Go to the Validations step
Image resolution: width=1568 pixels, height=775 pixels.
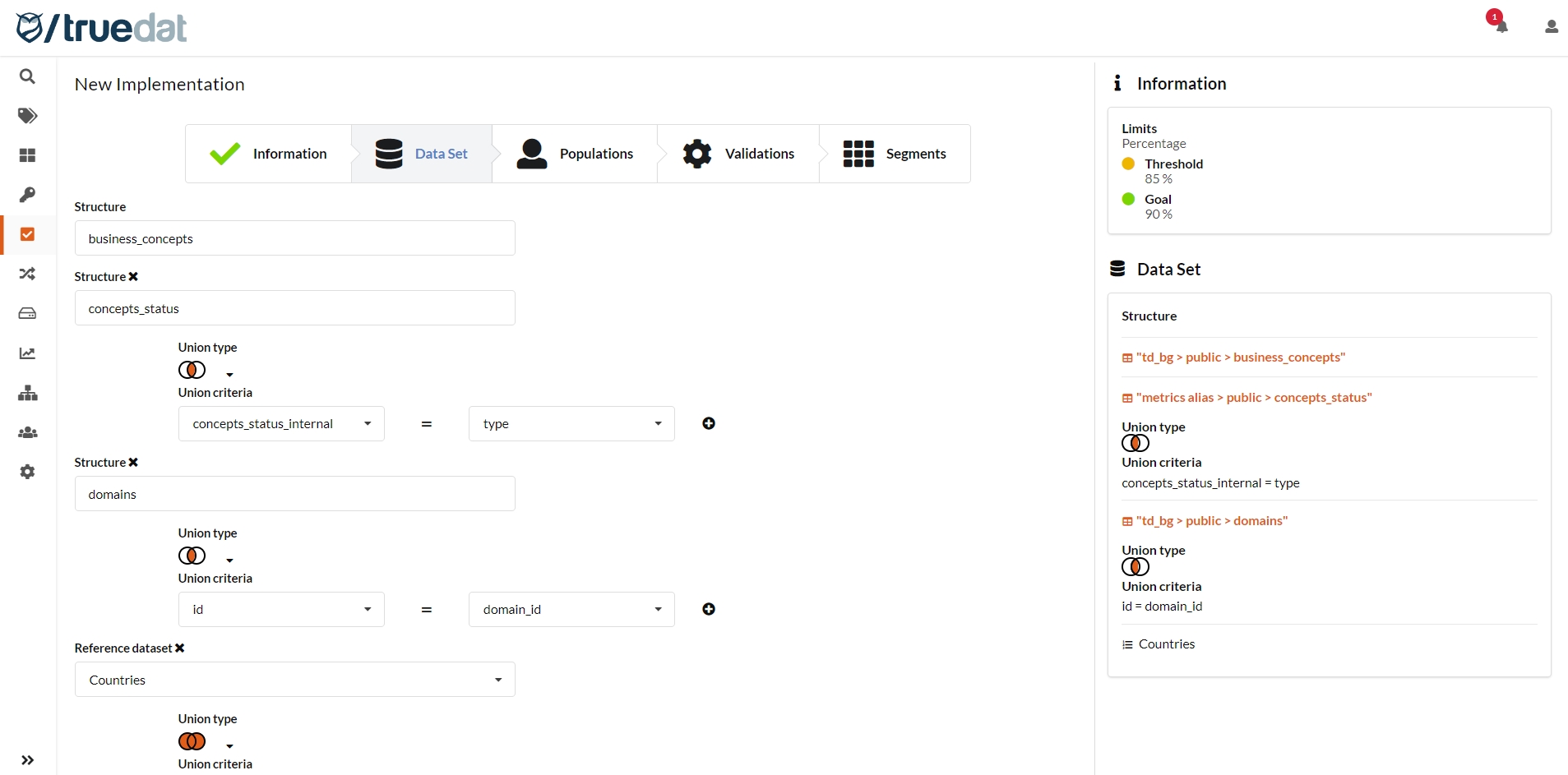coord(738,154)
